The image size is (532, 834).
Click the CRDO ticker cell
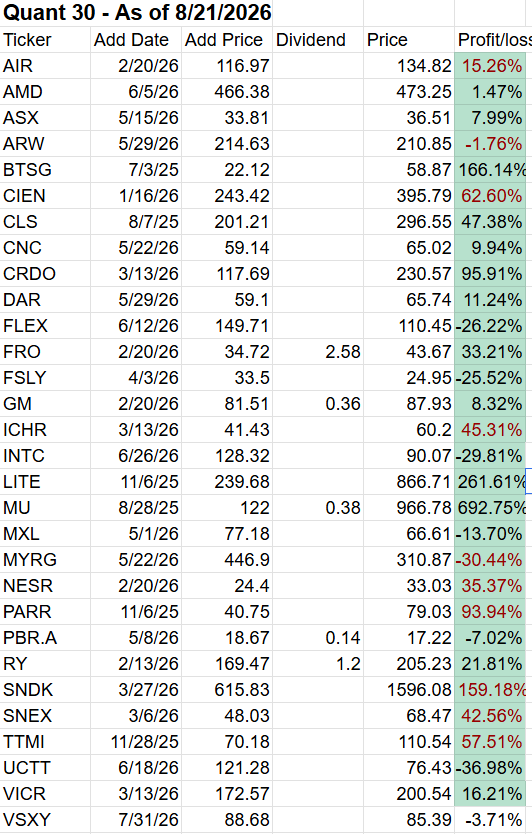[45, 273]
